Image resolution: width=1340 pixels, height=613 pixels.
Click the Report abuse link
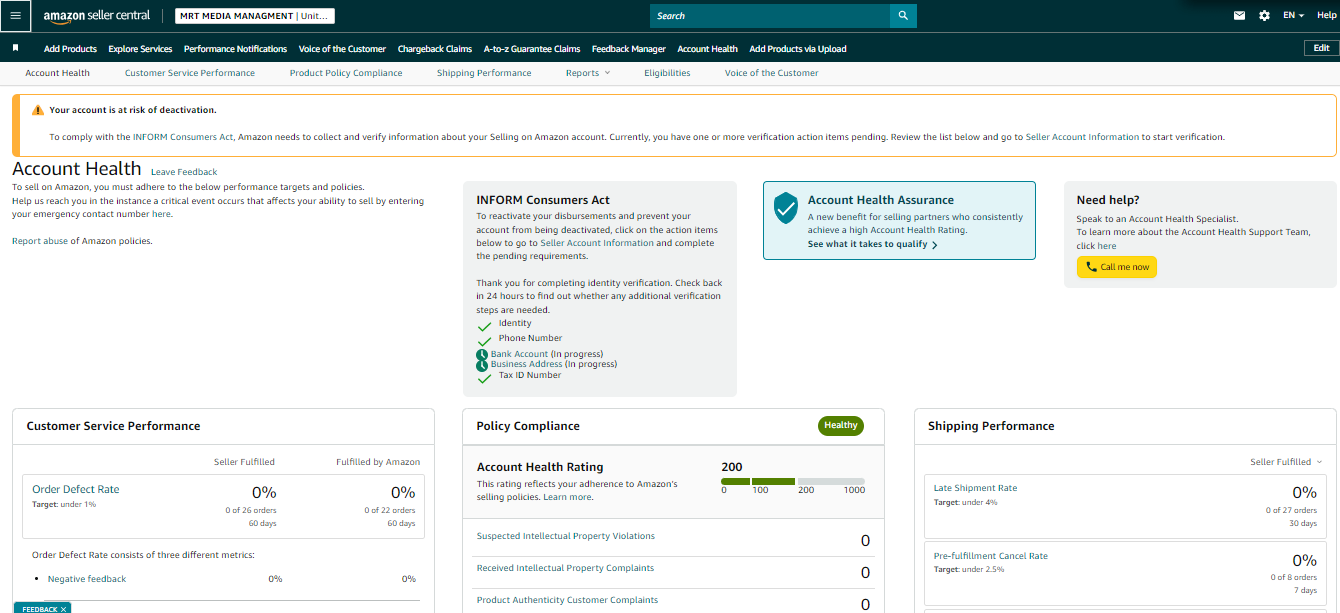pyautogui.click(x=40, y=241)
